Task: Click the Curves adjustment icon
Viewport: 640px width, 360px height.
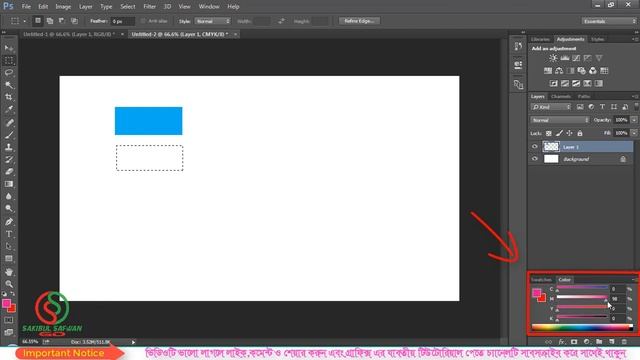Action: point(576,58)
